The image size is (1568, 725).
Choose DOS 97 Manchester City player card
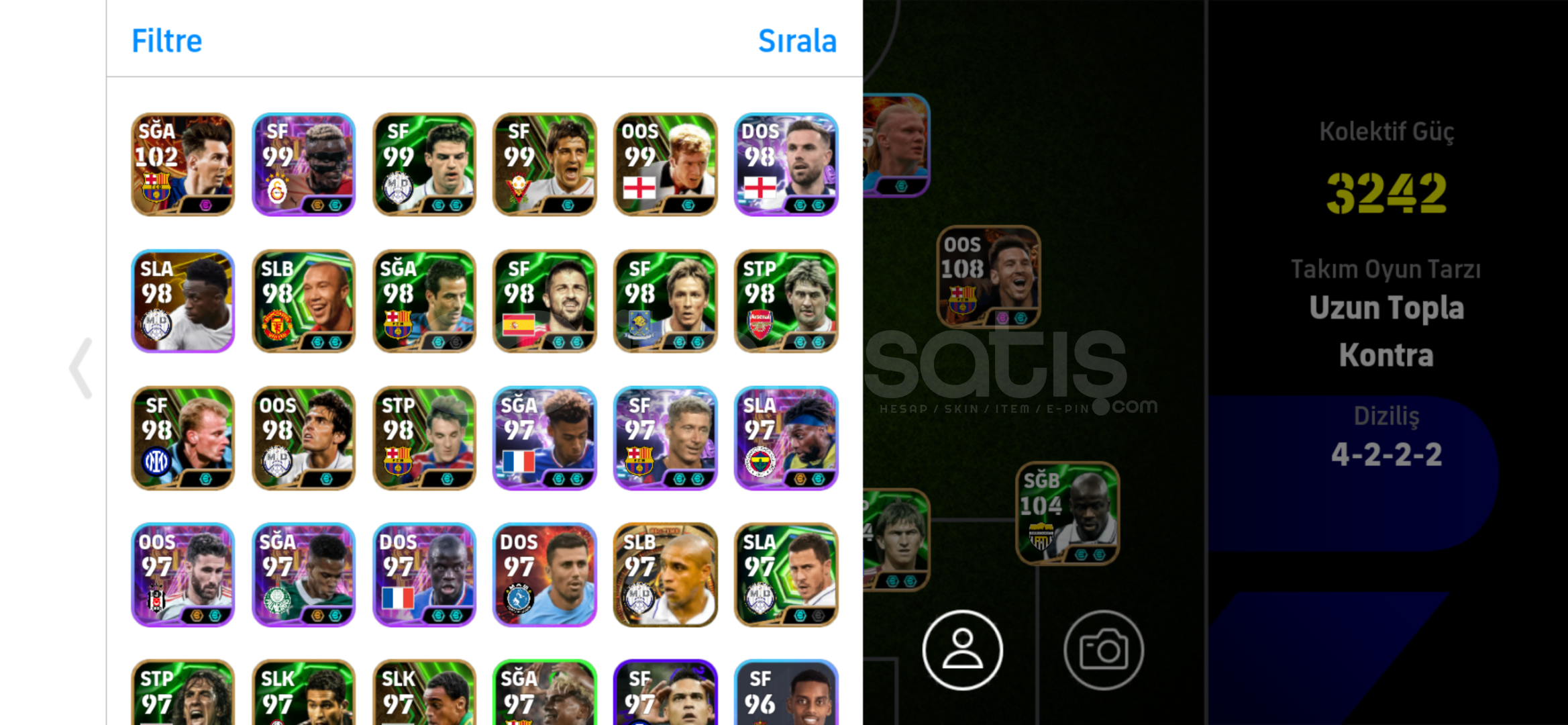coord(544,575)
